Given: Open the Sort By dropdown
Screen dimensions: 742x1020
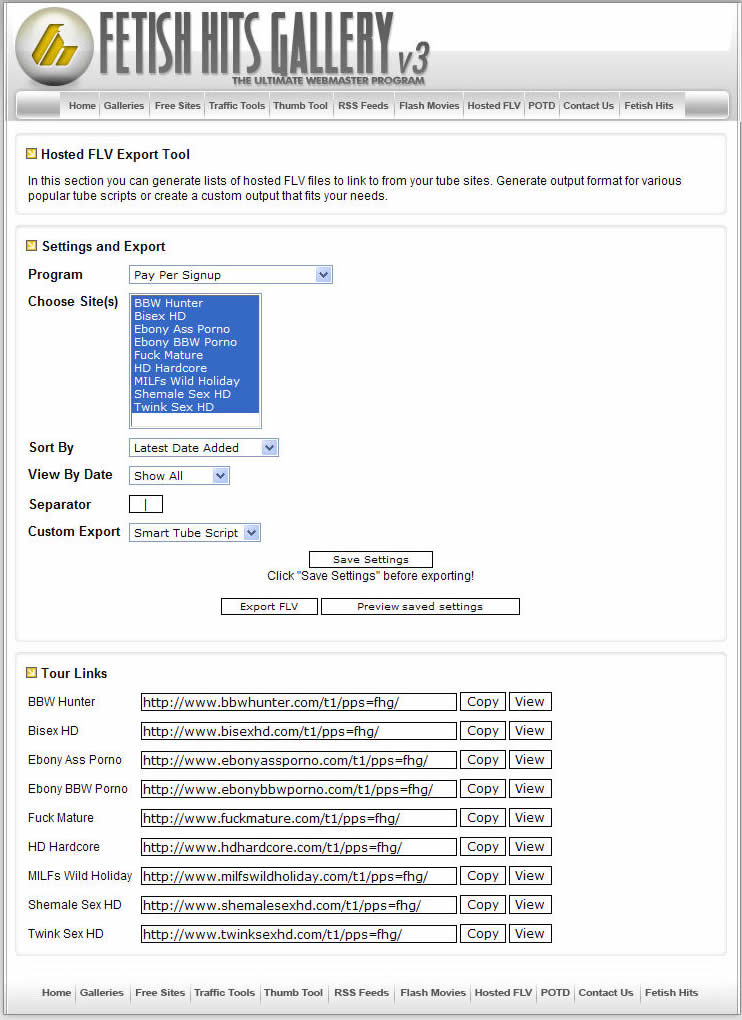Looking at the screenshot, I should point(204,448).
